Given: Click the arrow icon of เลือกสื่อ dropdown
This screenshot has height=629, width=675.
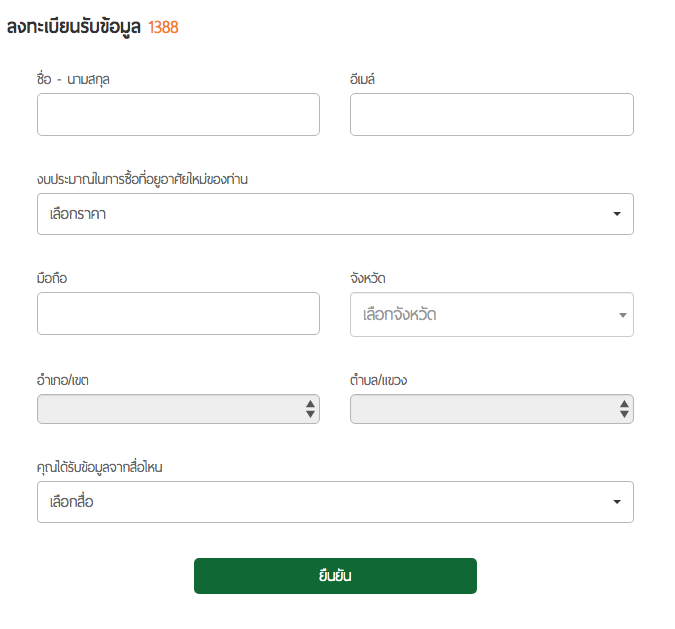Looking at the screenshot, I should [x=617, y=502].
